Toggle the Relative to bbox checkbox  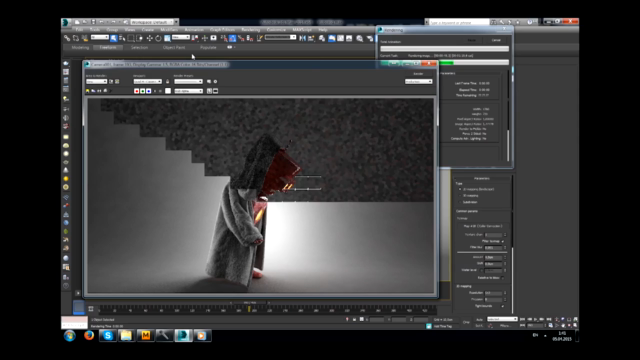point(502,278)
